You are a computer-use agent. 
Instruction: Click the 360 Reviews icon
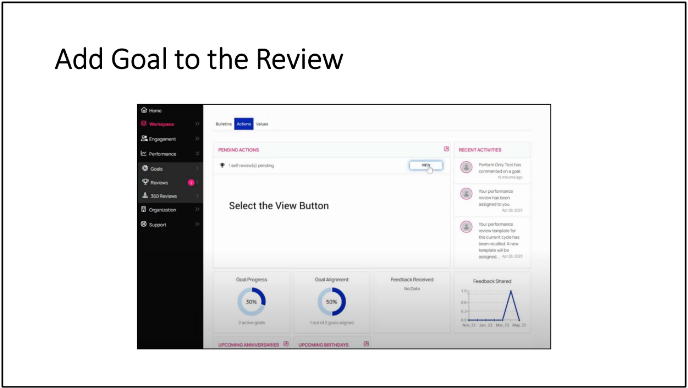pyautogui.click(x=145, y=195)
